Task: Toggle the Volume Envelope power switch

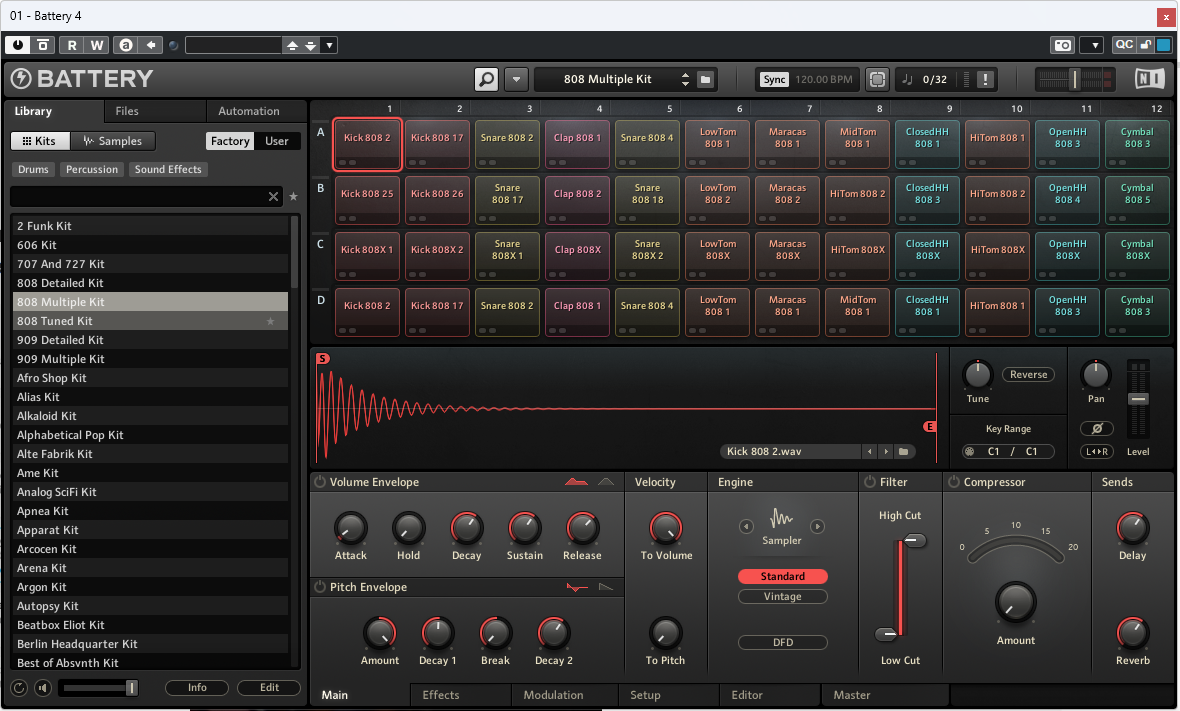Action: click(320, 482)
